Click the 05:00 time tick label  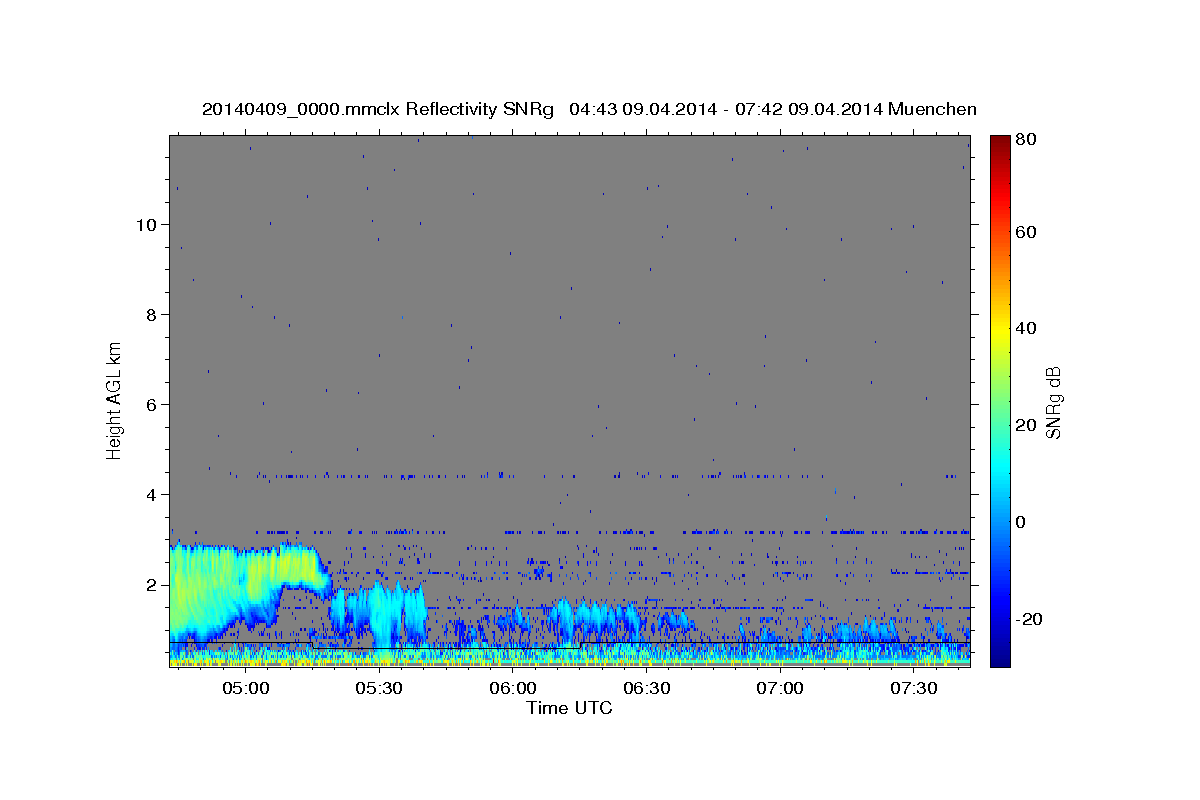pos(245,689)
